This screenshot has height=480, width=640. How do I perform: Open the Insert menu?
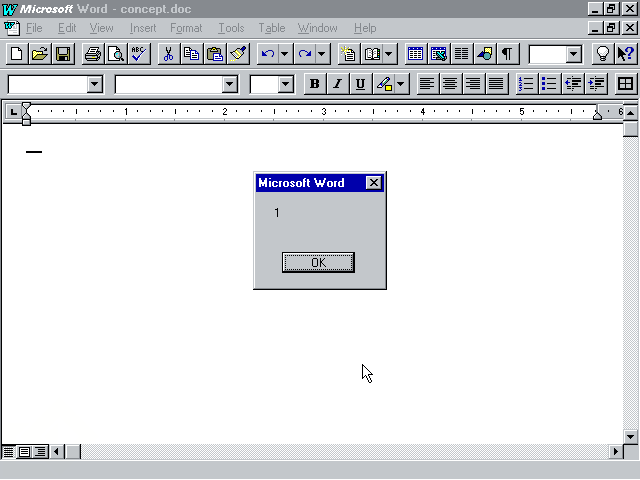pos(143,28)
